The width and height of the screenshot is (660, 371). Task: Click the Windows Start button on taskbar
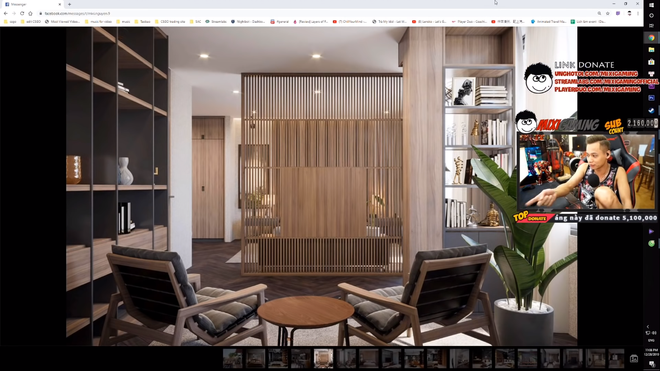pyautogui.click(x=652, y=5)
